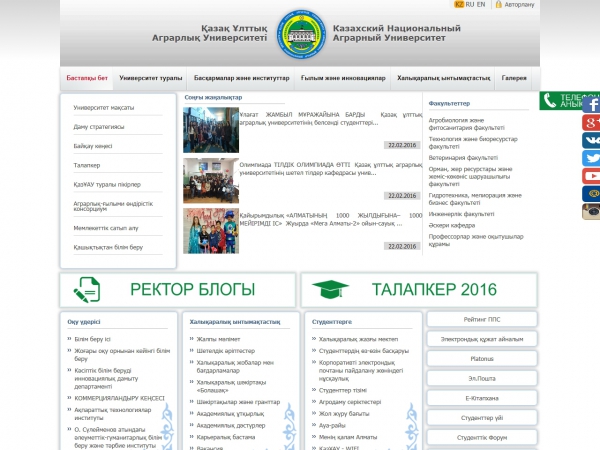The height and width of the screenshot is (450, 600).
Task: Open Басқармалар және институттар menu
Action: [241, 78]
